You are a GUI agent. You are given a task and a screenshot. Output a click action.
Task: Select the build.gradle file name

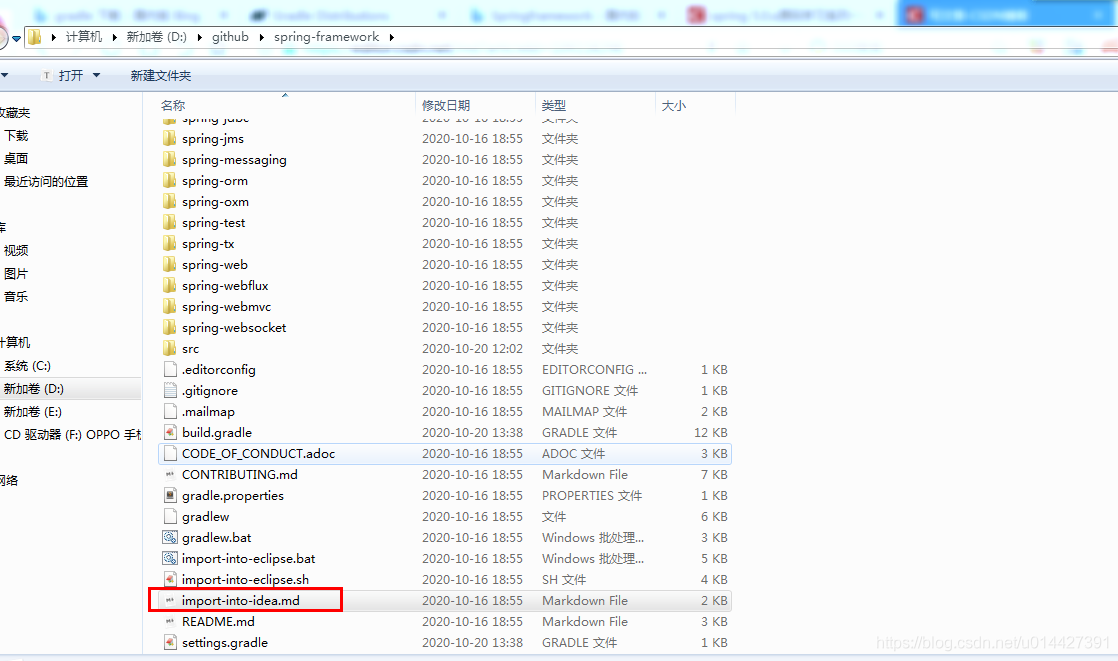pos(217,433)
